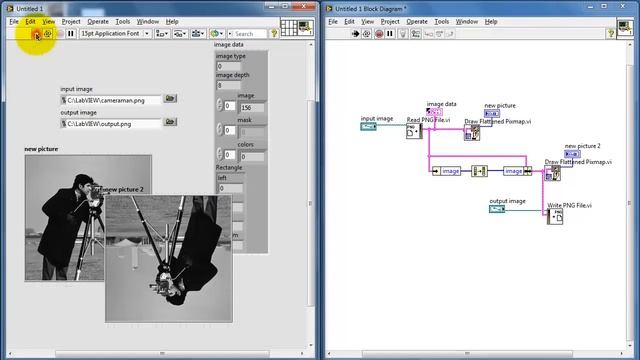Open File menu in Block Diagram window
640x360 pixels.
pos(333,22)
